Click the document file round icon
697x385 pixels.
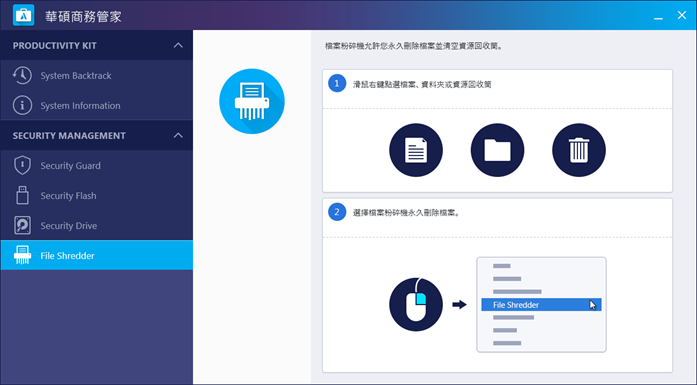pyautogui.click(x=416, y=150)
